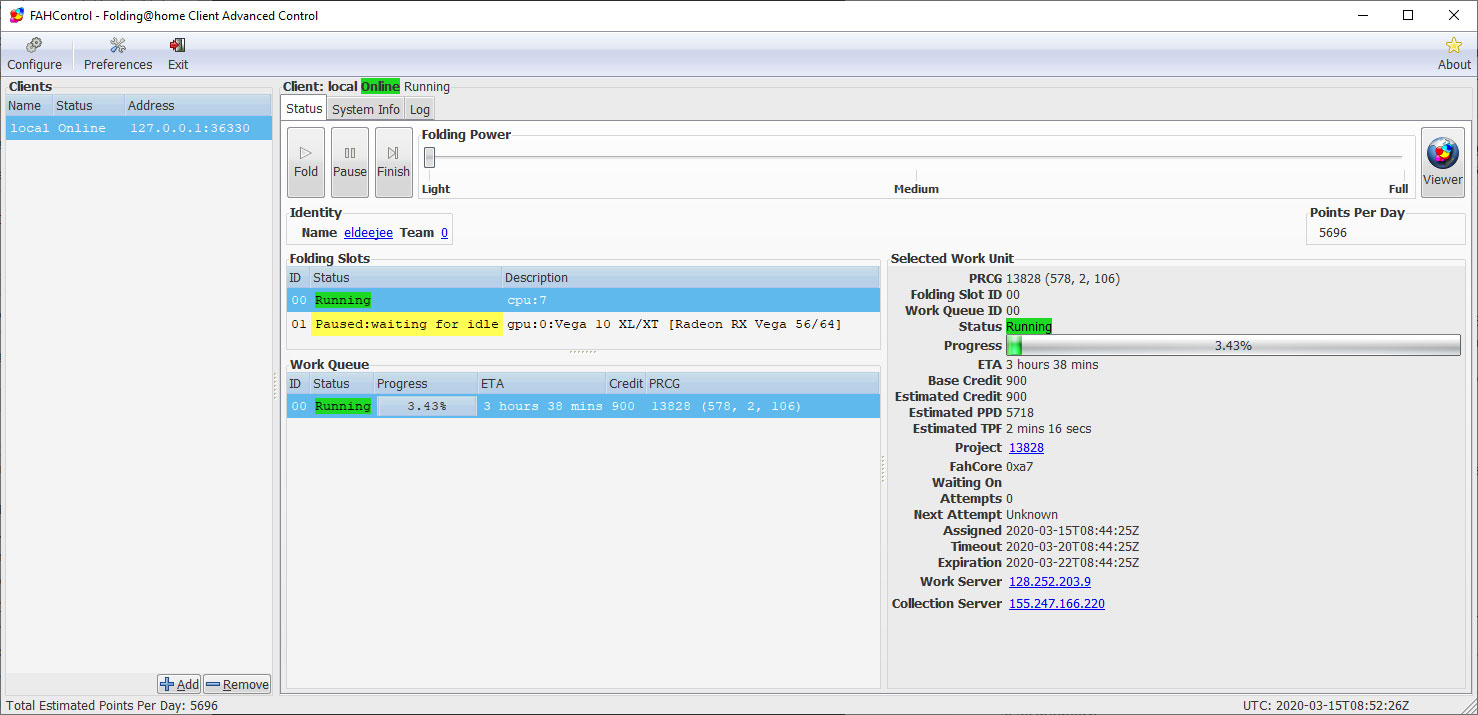The width and height of the screenshot is (1478, 715).
Task: Click the Work Queue PRCG column header
Action: (762, 384)
